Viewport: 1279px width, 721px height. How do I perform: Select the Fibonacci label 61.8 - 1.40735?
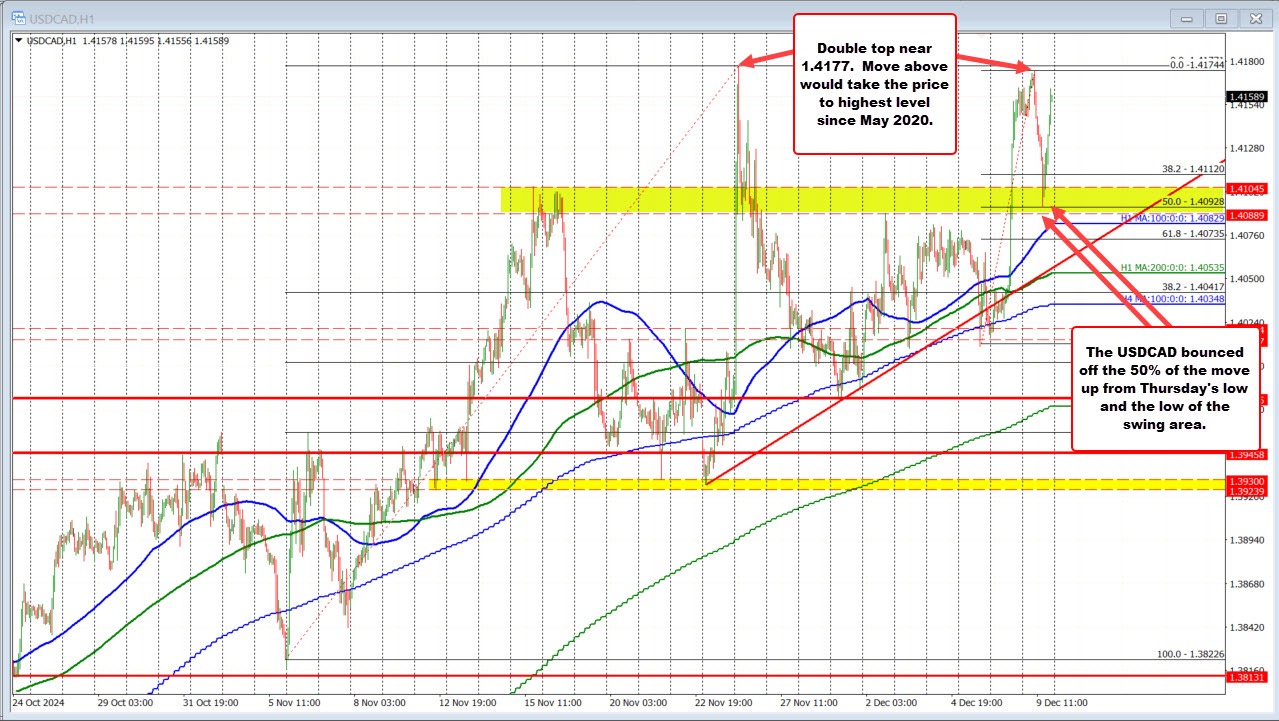pyautogui.click(x=1192, y=233)
